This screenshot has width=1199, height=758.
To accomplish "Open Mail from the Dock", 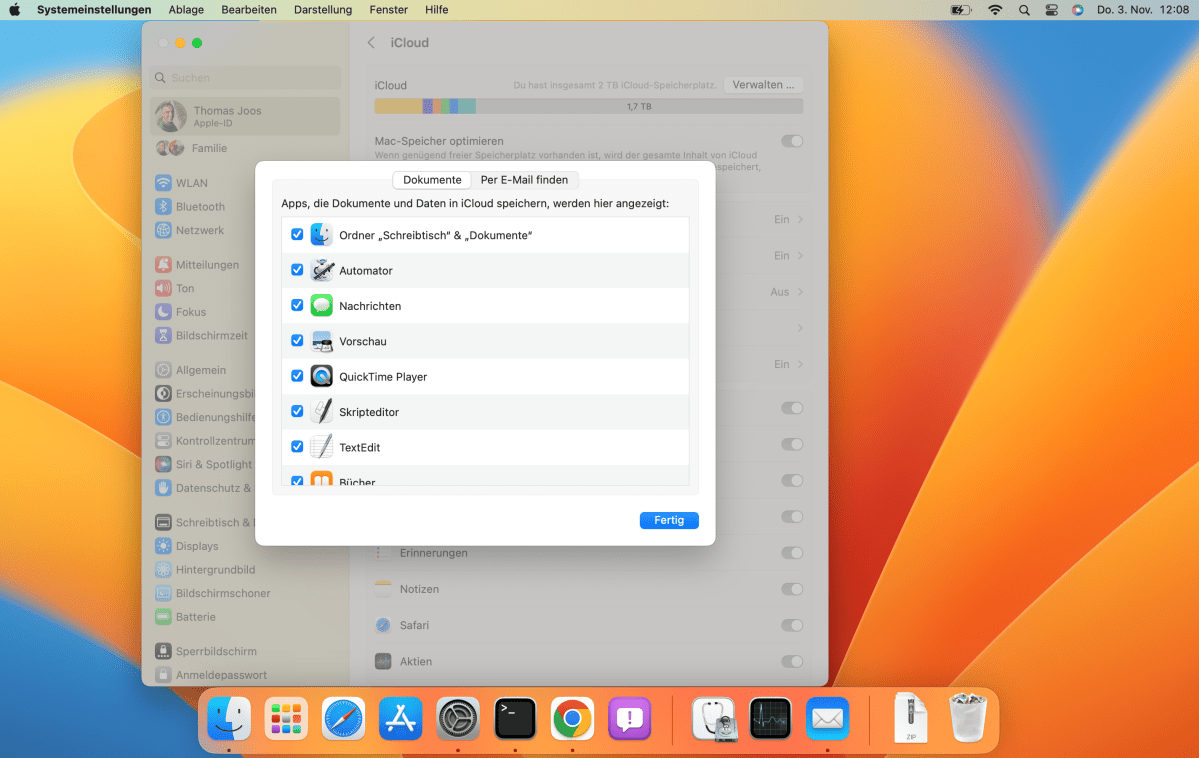I will point(827,718).
